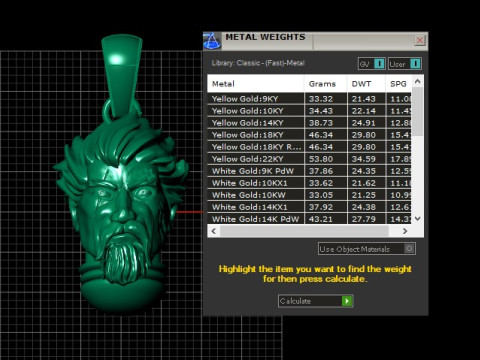Click the 21.43 DWT value
The width and height of the screenshot is (480, 360).
(364, 99)
